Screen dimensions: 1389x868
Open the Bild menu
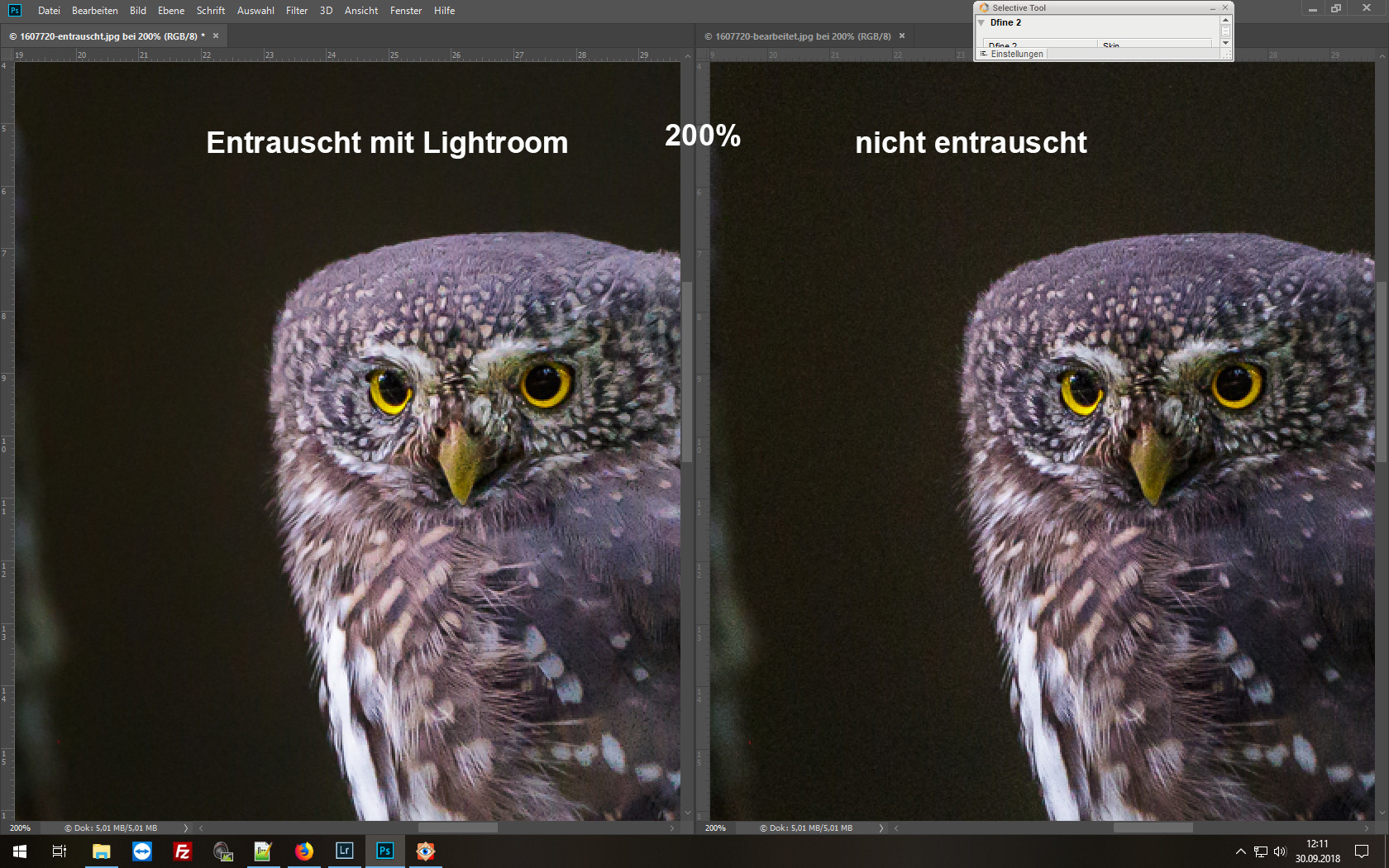click(x=137, y=11)
